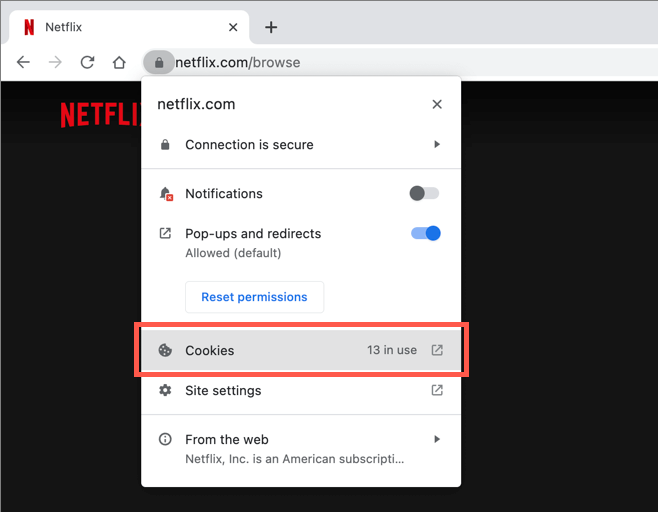Click the external link icon on Cookies row
Image resolution: width=658 pixels, height=512 pixels.
tap(437, 350)
